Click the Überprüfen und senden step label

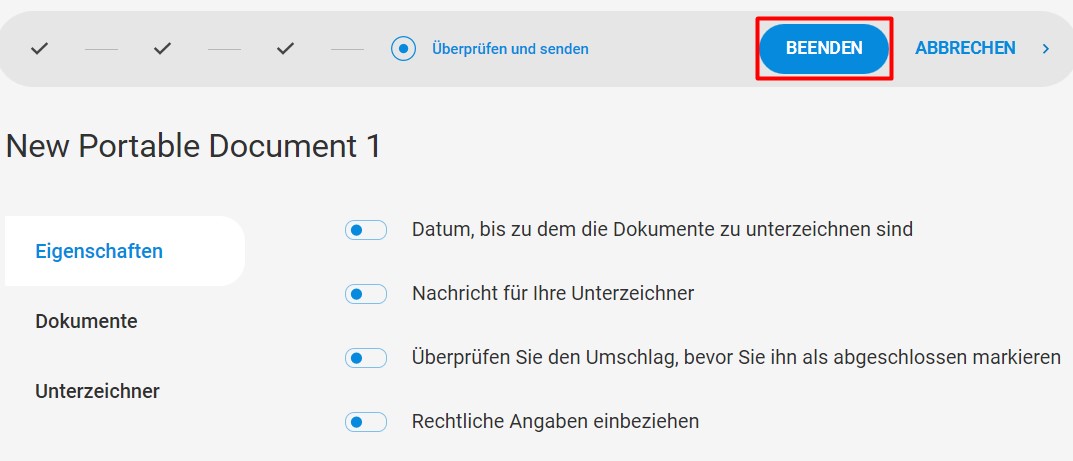(510, 49)
